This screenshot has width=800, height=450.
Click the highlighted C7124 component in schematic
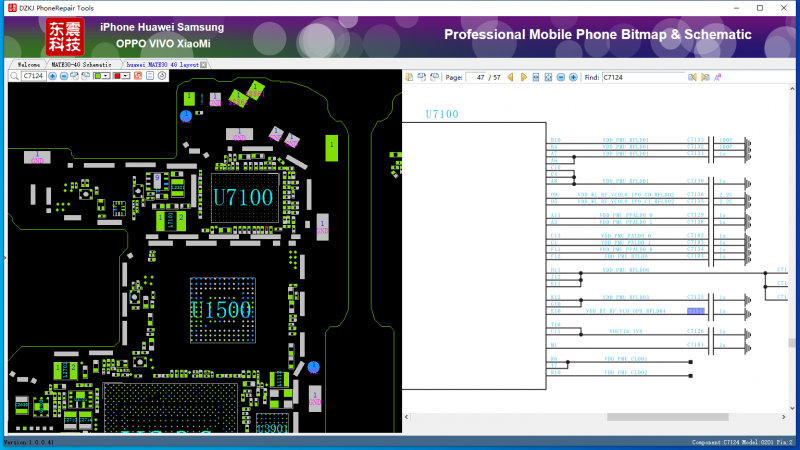[695, 311]
